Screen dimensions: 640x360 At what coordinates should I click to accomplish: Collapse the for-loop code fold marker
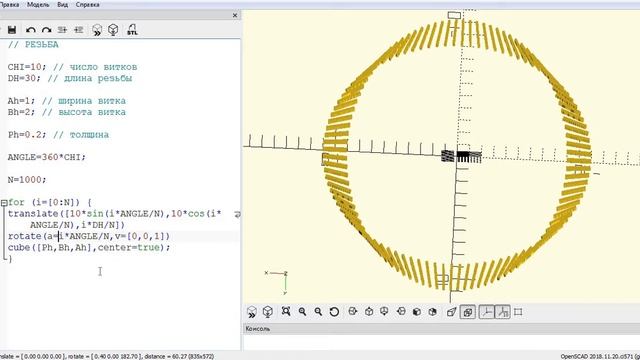[4, 203]
